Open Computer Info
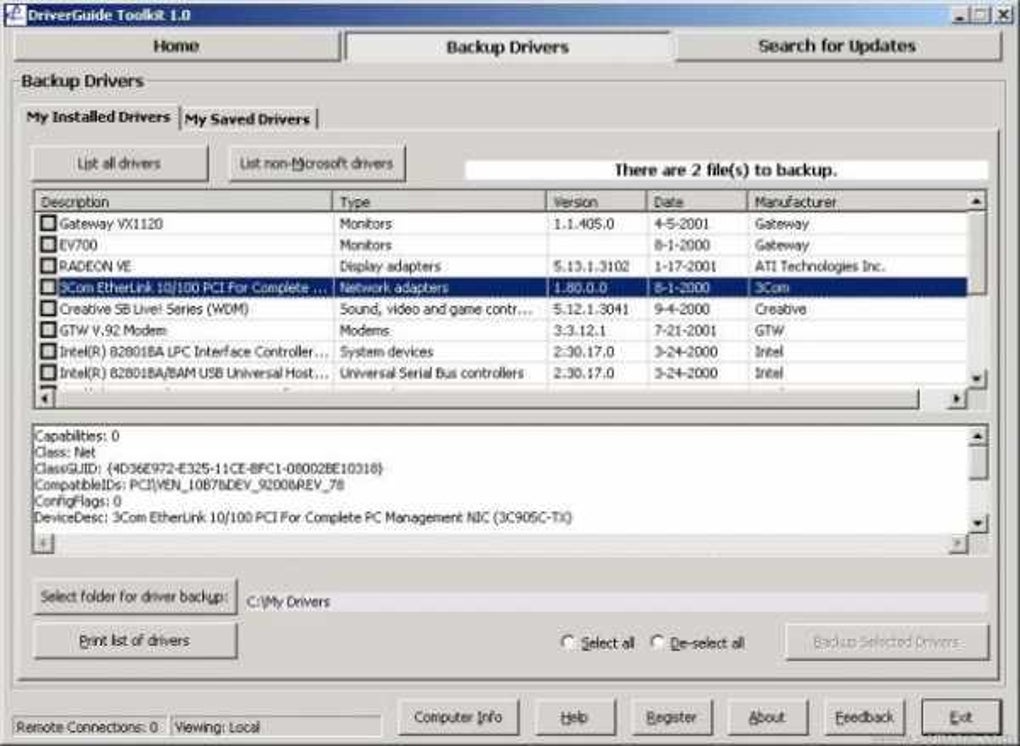Screen dimensions: 1020x746 (458, 717)
